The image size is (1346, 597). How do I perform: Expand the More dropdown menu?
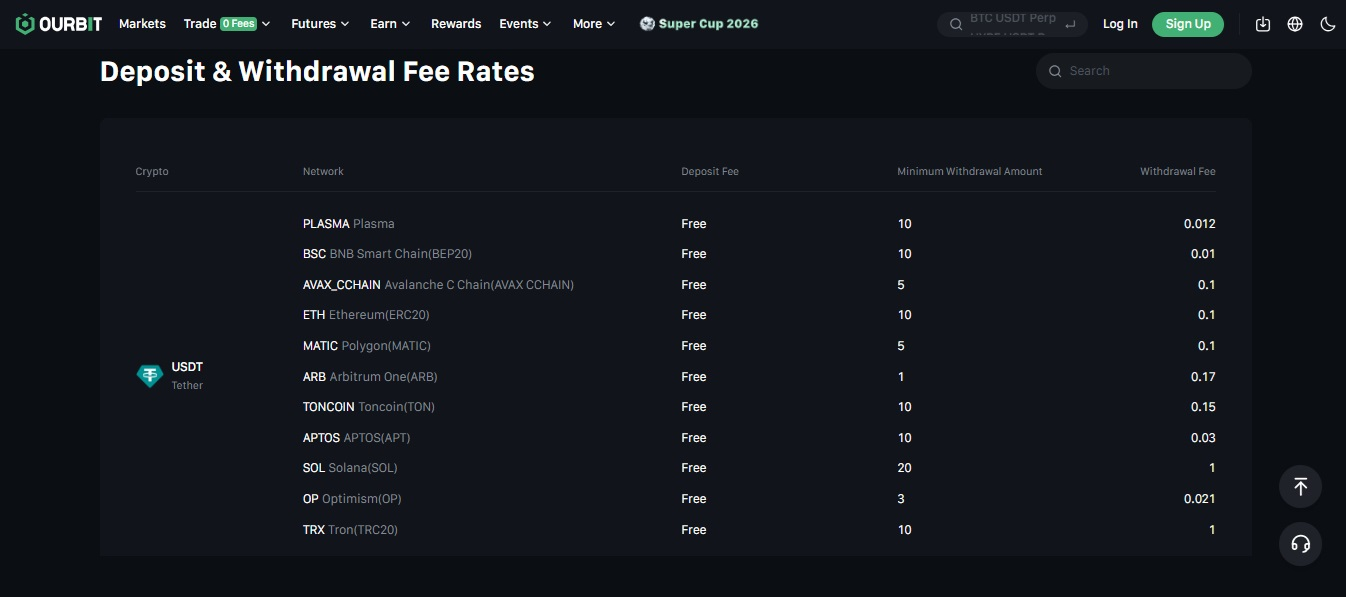(594, 24)
